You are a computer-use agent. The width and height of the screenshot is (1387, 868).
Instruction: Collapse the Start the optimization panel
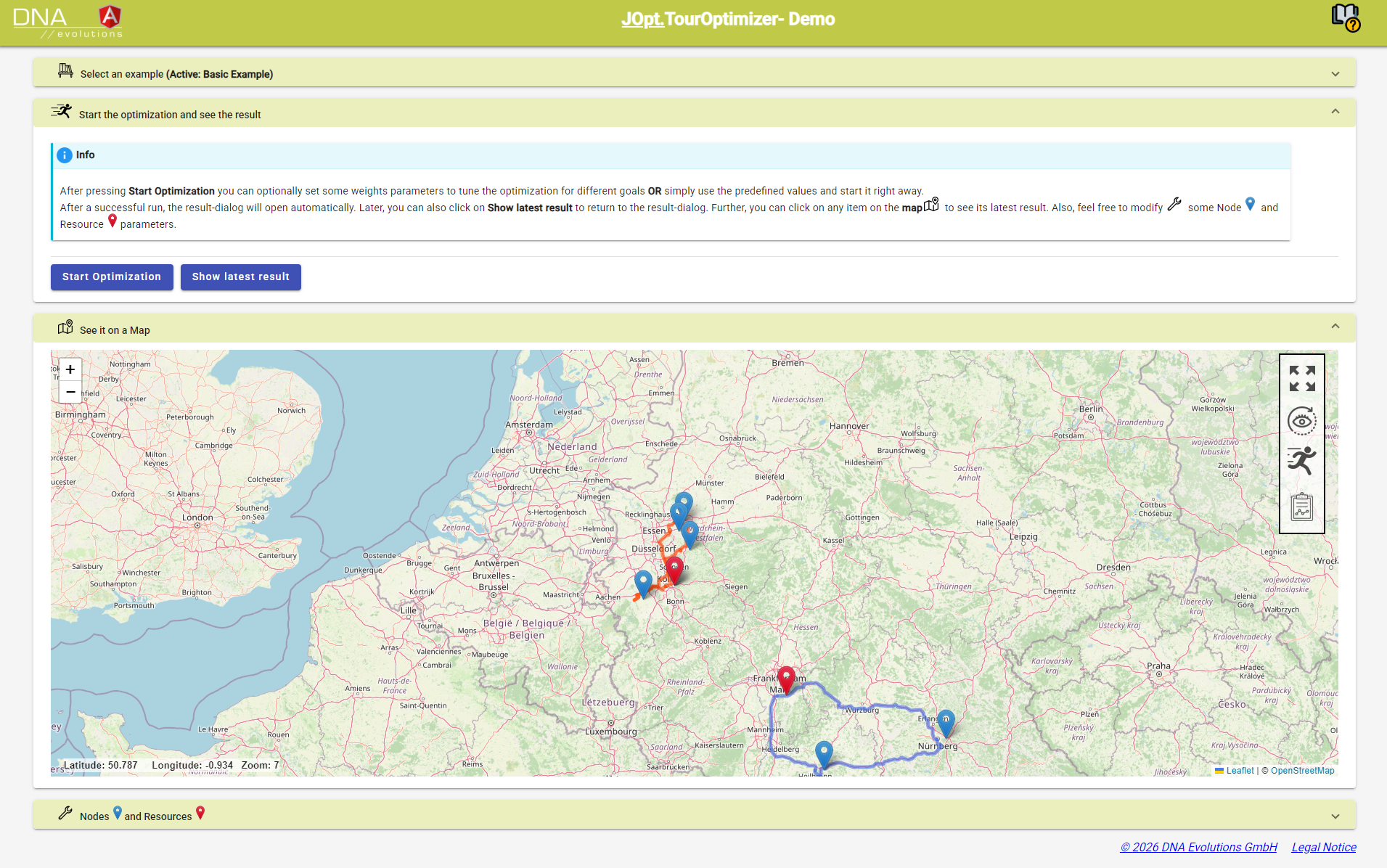pyautogui.click(x=1335, y=112)
